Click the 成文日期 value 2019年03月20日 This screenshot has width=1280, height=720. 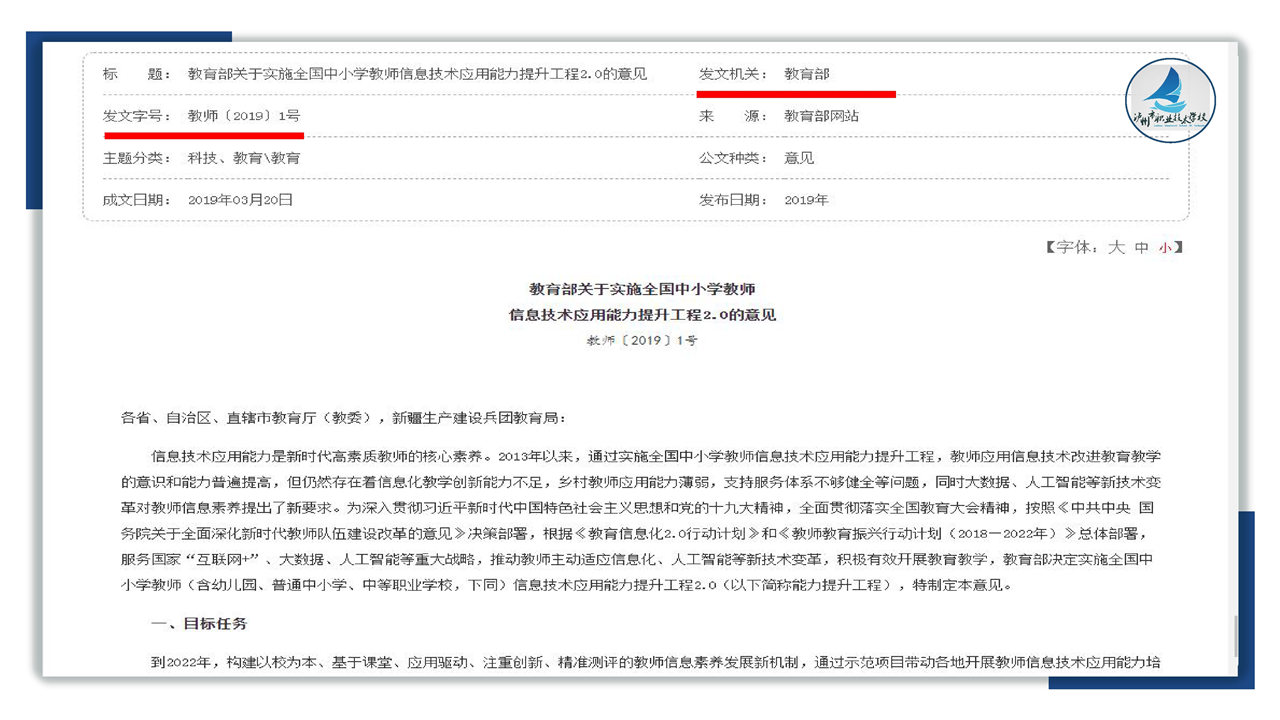[x=240, y=200]
